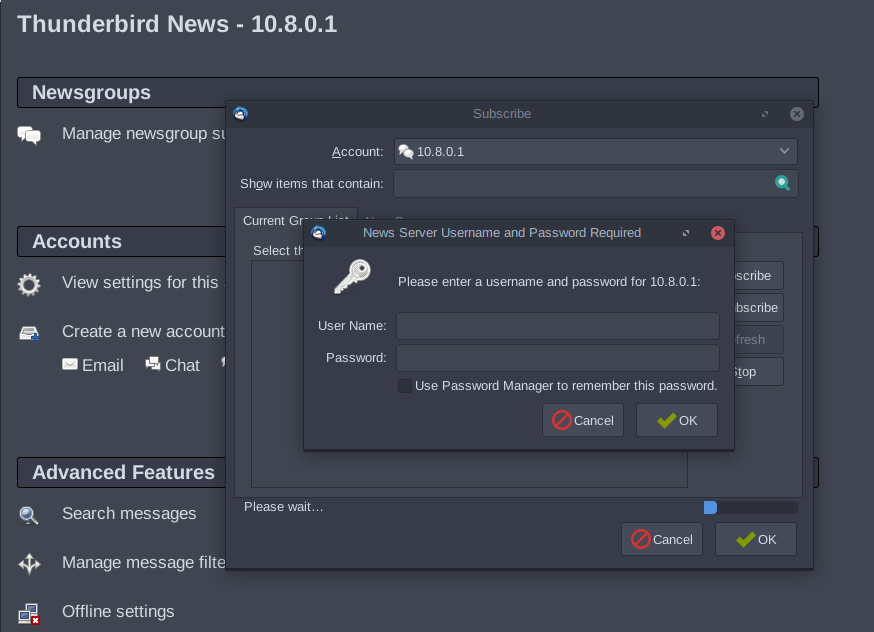The height and width of the screenshot is (632, 874).
Task: Restore the Subscribe window size
Action: pyautogui.click(x=765, y=114)
